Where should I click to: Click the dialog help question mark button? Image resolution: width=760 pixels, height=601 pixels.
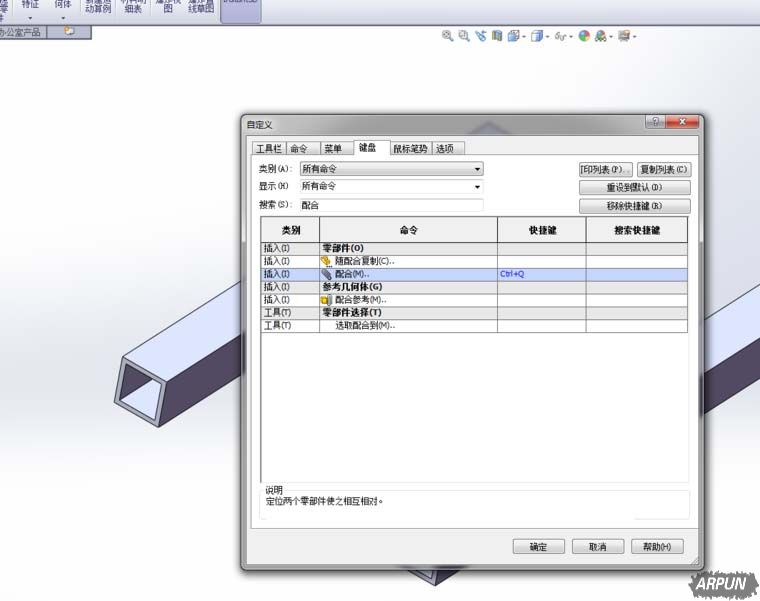[655, 122]
